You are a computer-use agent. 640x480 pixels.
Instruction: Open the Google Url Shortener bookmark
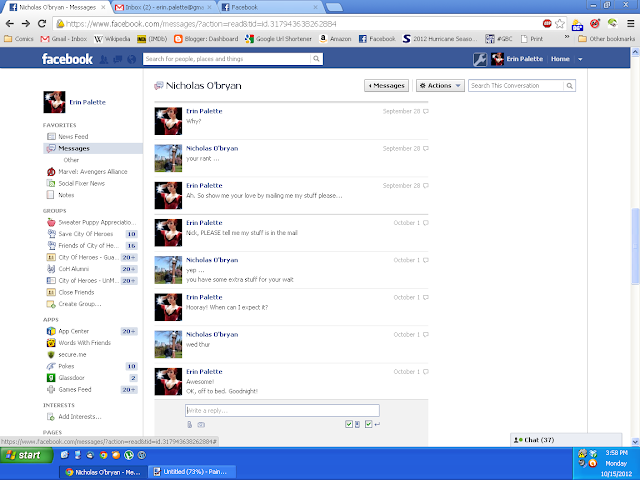click(278, 39)
